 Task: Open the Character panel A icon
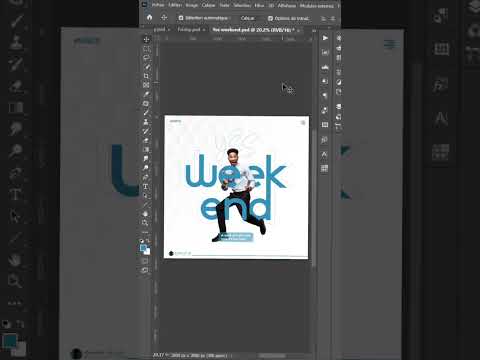coord(325,154)
